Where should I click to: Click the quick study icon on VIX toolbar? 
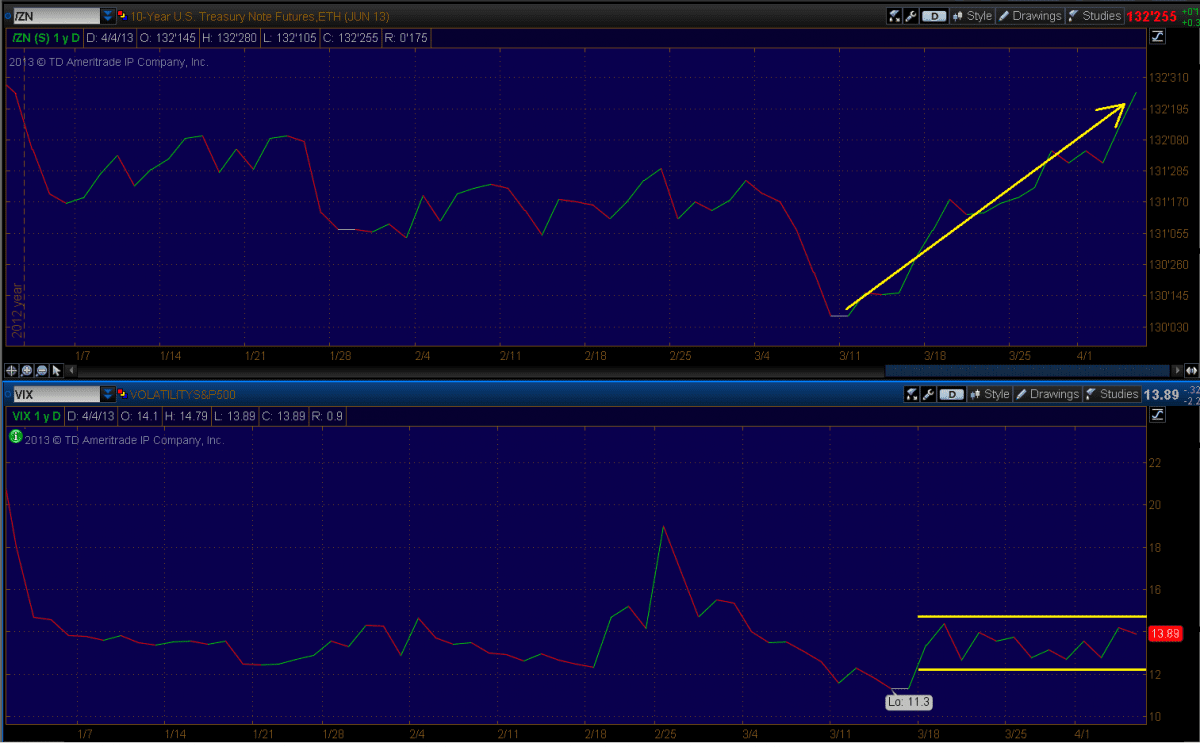click(x=912, y=394)
